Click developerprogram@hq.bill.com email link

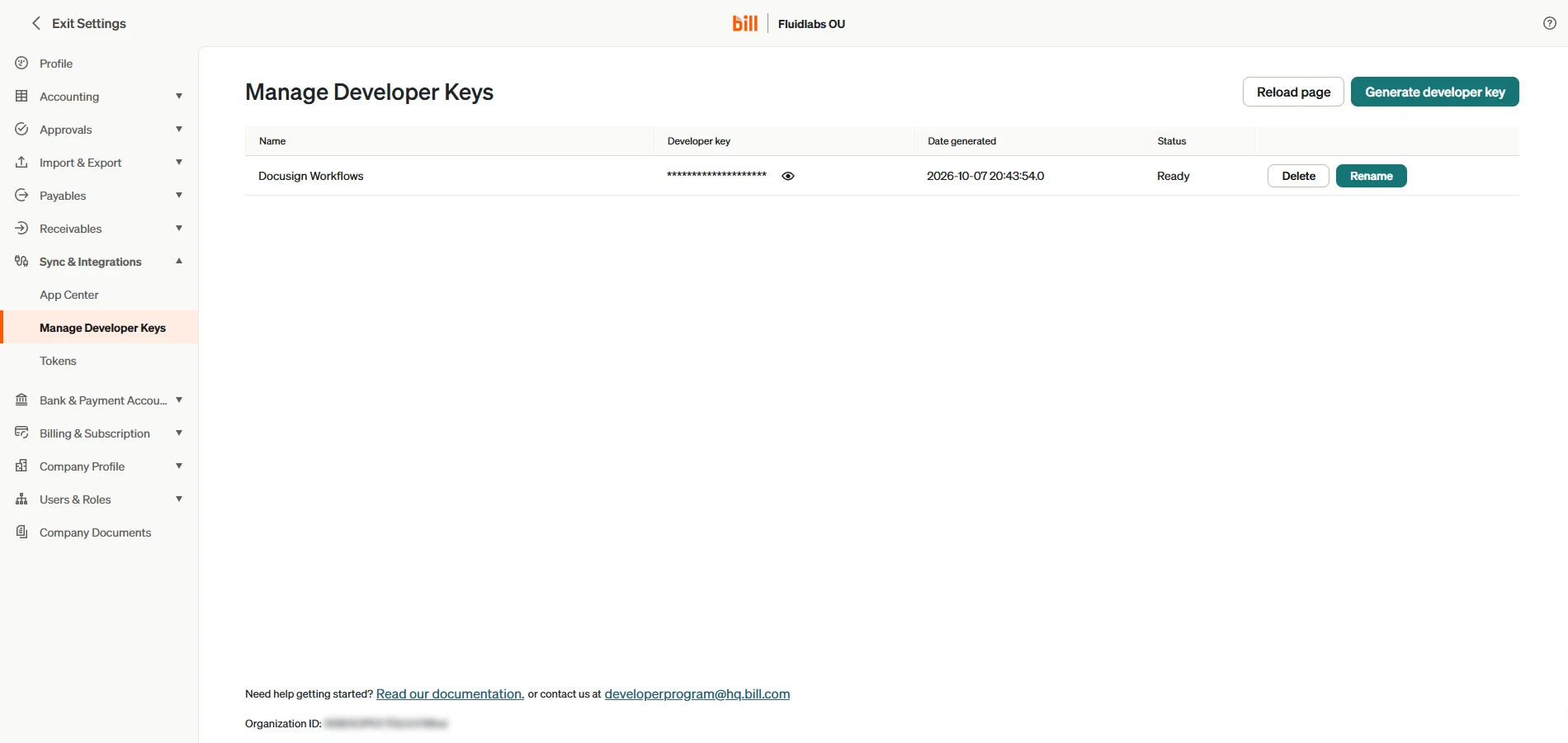(697, 694)
